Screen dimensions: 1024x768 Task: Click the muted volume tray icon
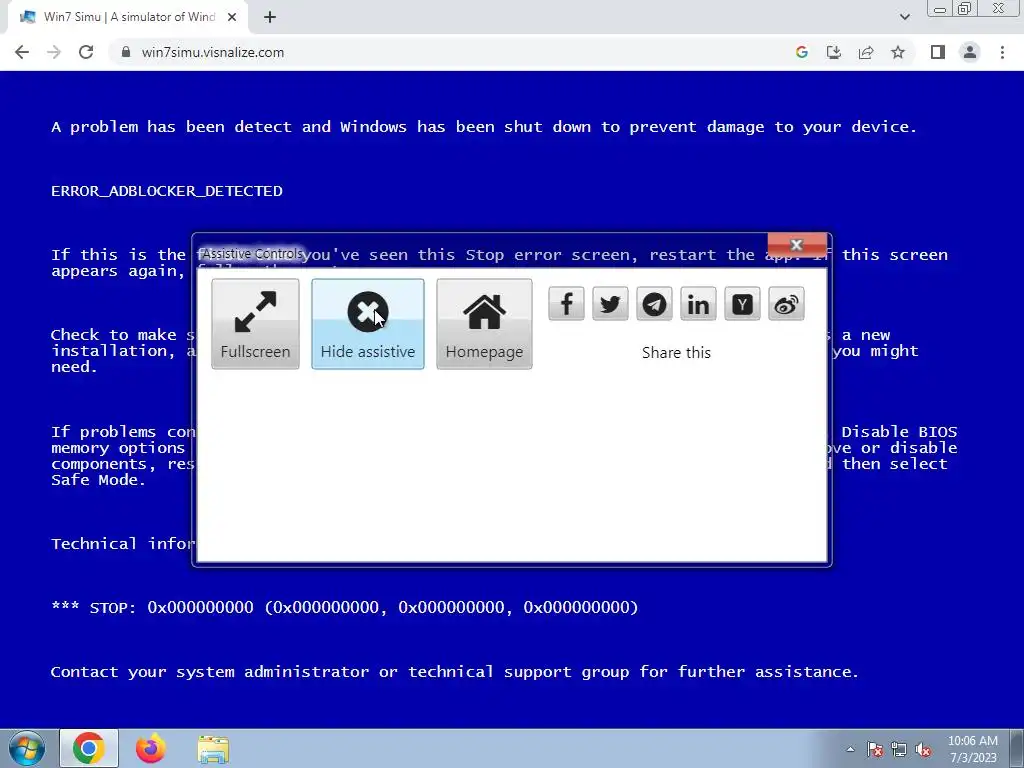pyautogui.click(x=923, y=749)
